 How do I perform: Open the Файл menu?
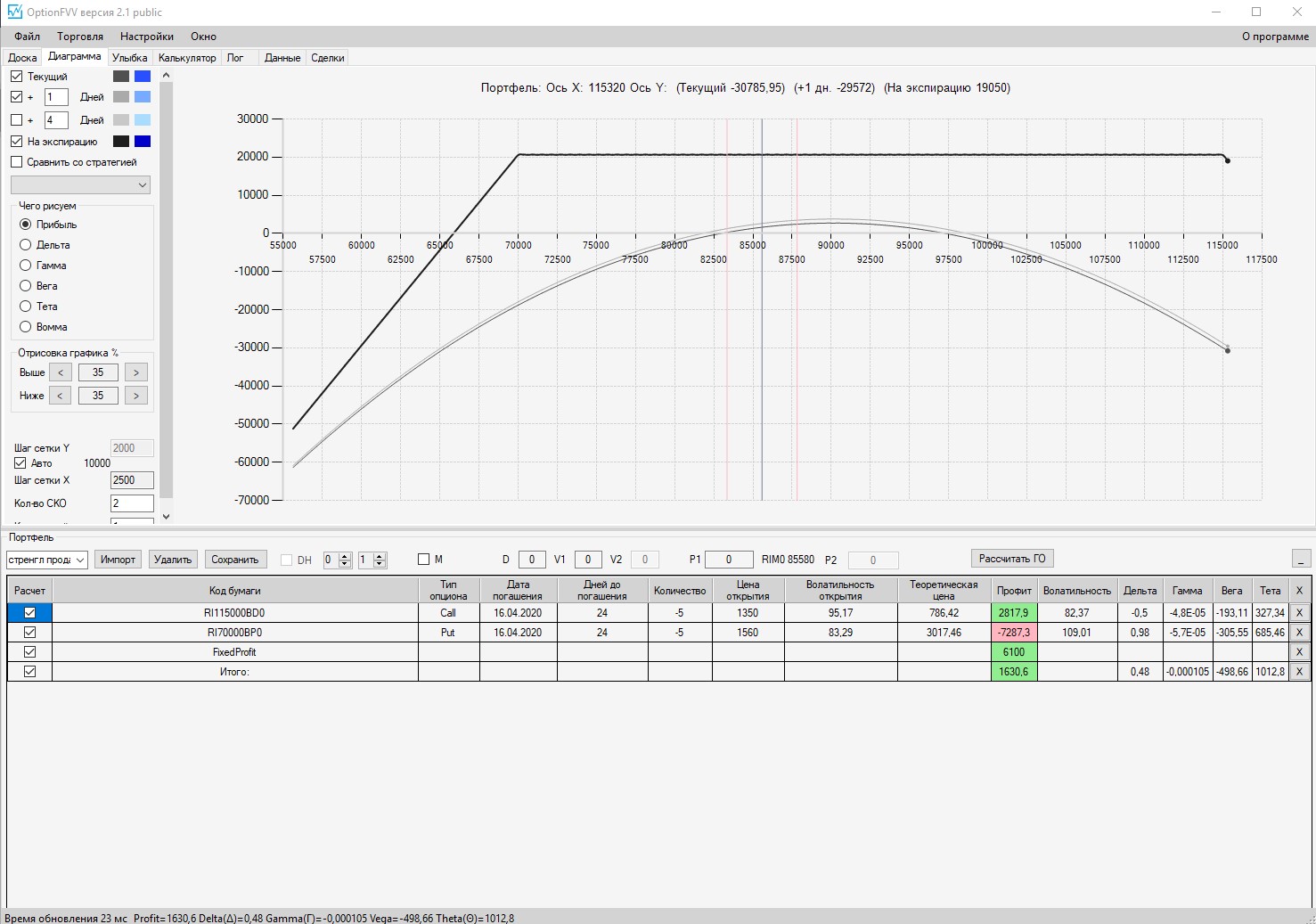[28, 37]
